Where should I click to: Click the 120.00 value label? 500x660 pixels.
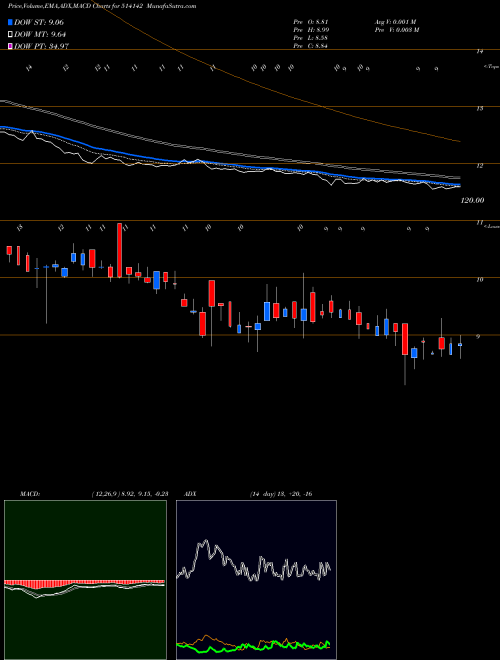pyautogui.click(x=472, y=201)
